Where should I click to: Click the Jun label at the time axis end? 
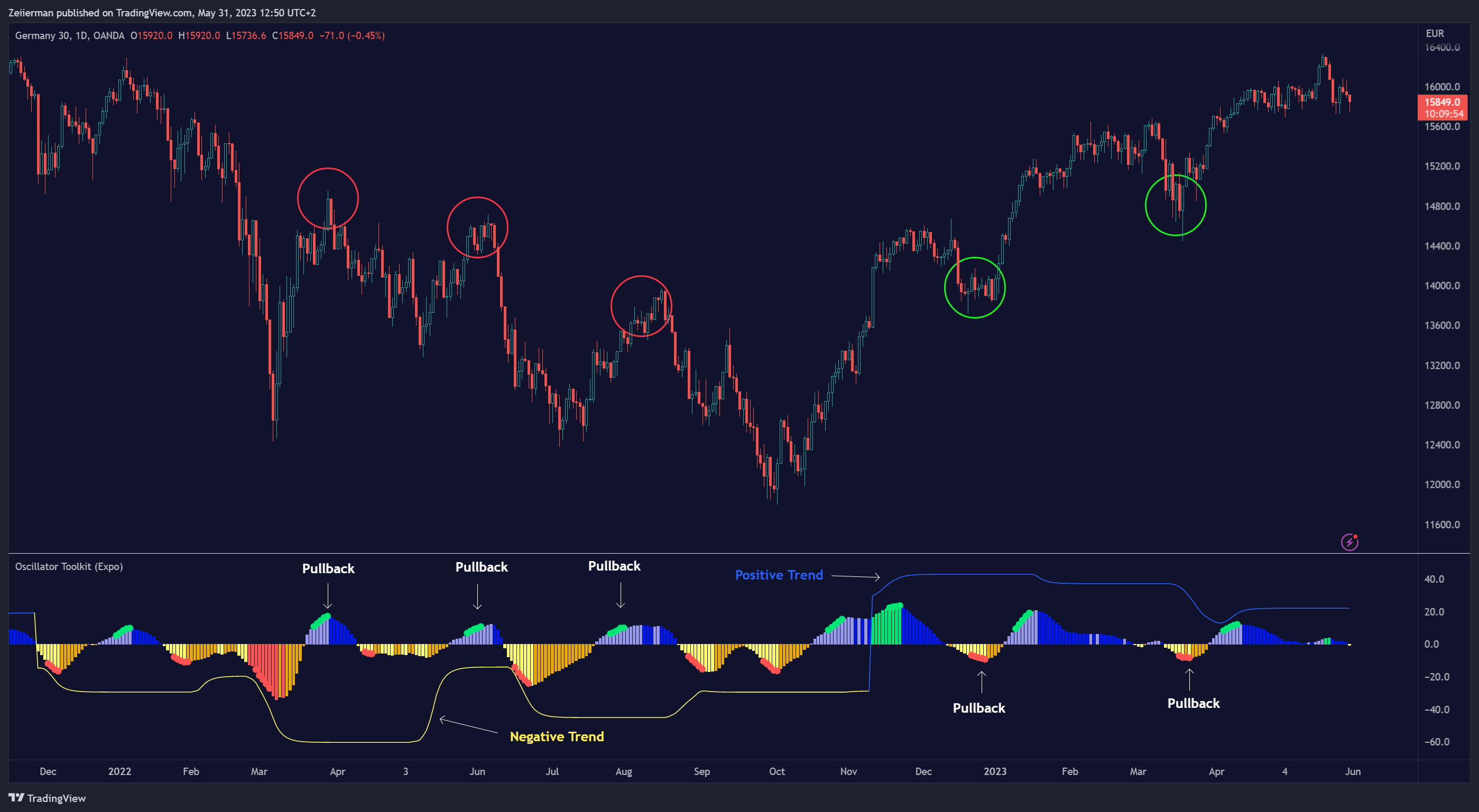coord(1353,771)
